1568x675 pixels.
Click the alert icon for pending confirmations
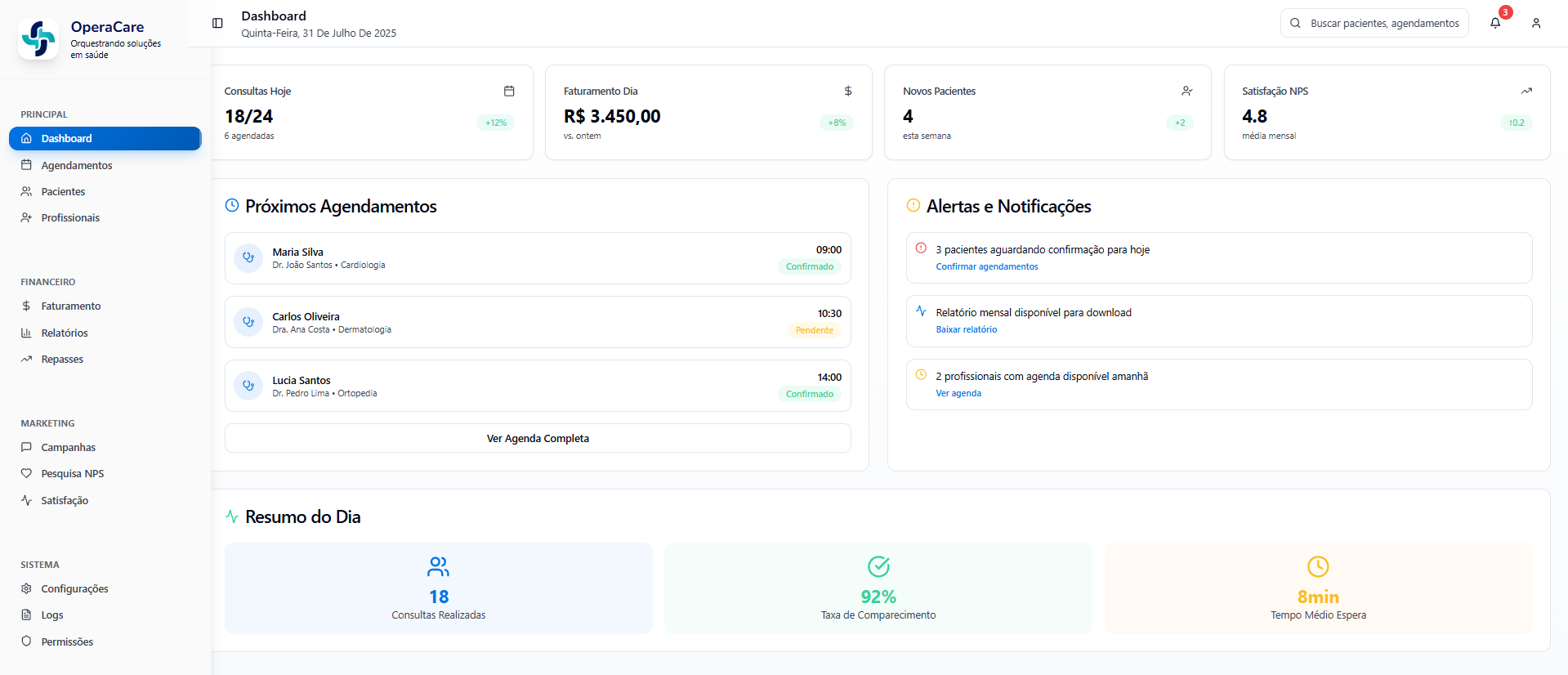[x=921, y=248]
